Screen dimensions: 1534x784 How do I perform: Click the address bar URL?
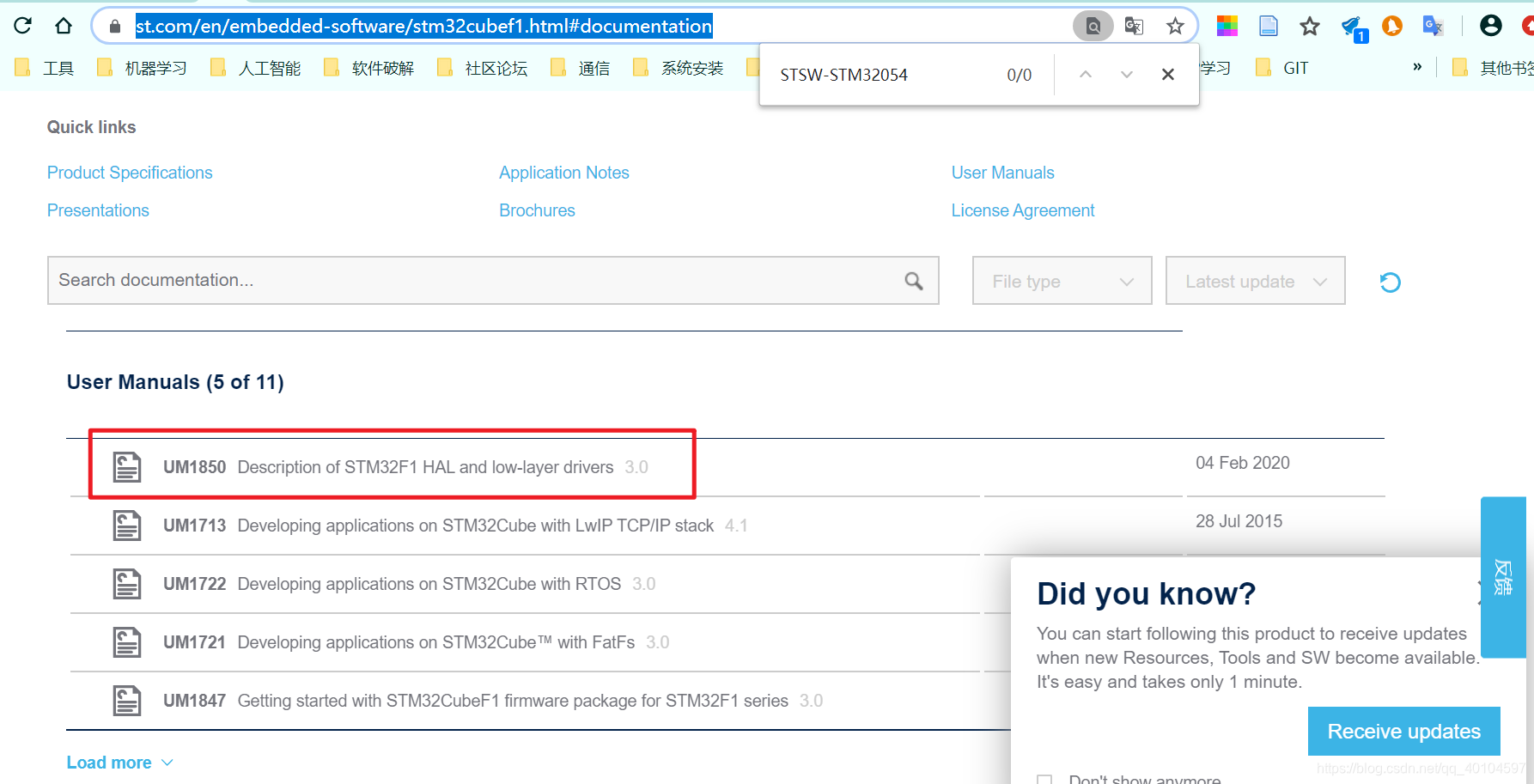(423, 27)
